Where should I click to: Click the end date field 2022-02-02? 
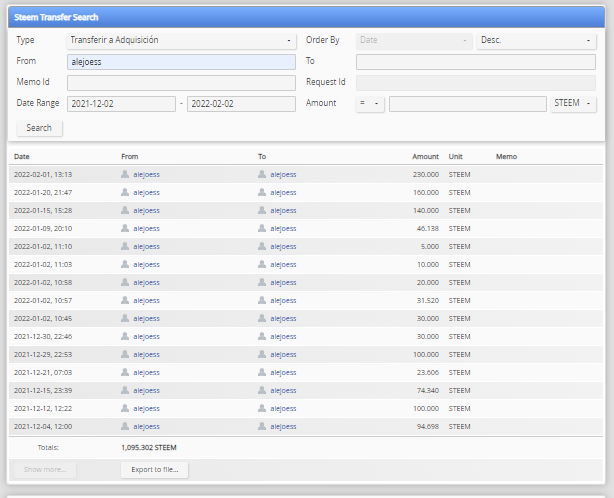click(x=241, y=104)
